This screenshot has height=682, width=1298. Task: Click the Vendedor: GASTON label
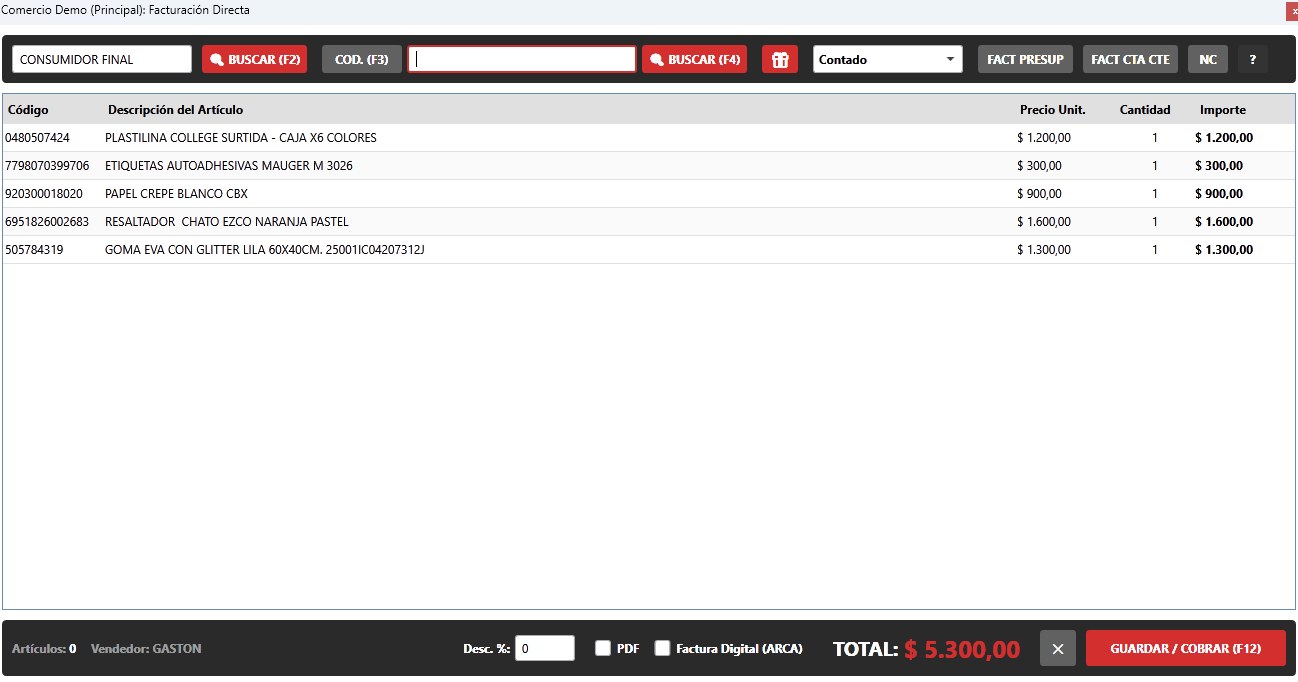click(x=146, y=648)
